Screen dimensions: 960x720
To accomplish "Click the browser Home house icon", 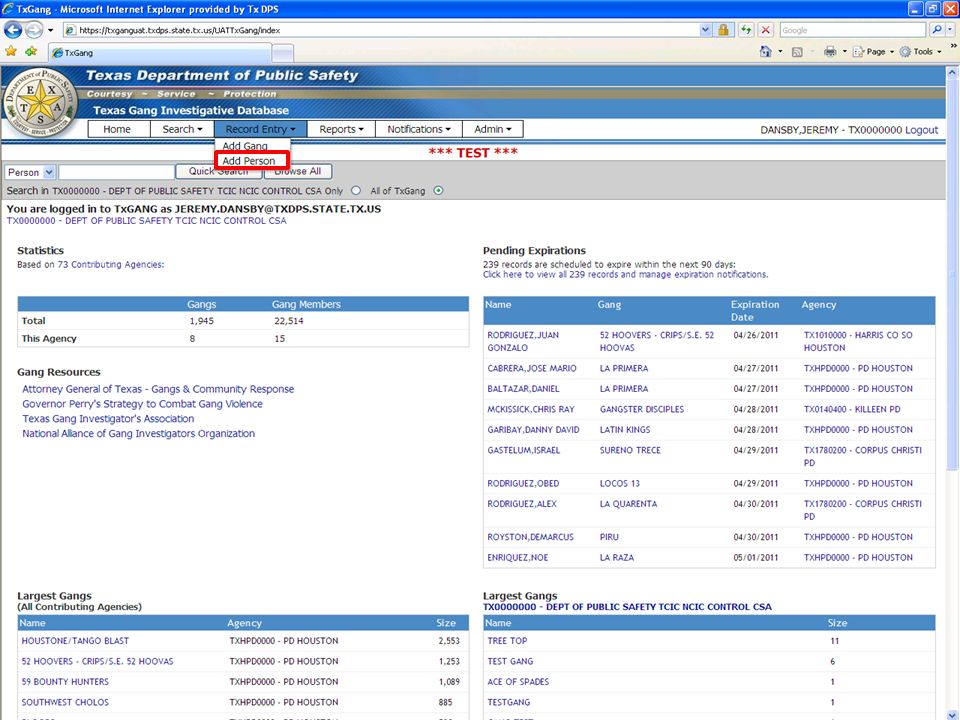I will [765, 51].
